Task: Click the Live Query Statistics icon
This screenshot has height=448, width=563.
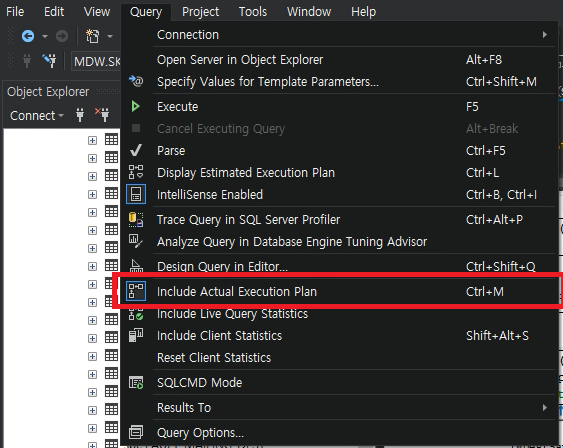Action: pos(136,314)
